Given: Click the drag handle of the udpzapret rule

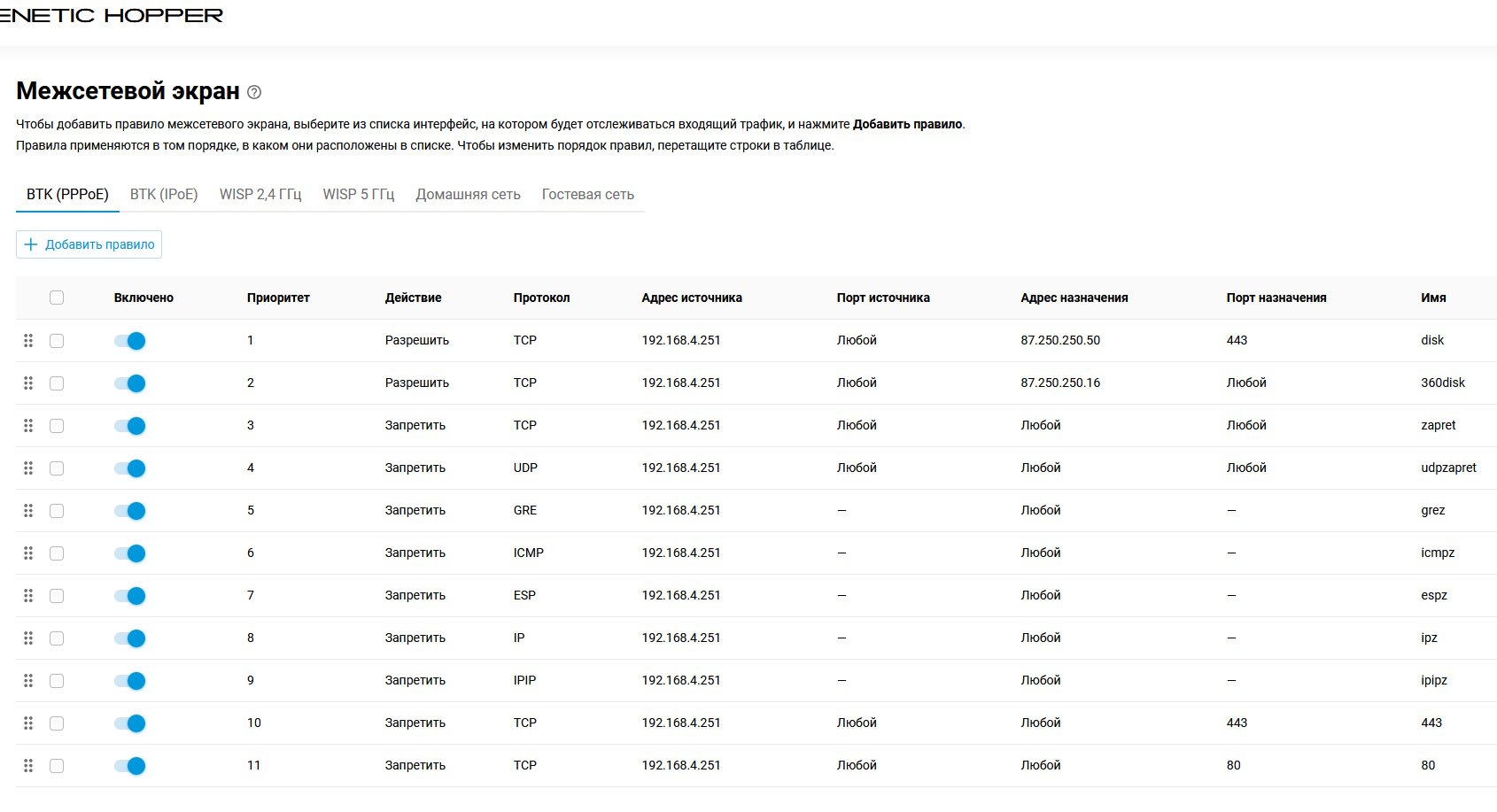Looking at the screenshot, I should click(x=28, y=468).
